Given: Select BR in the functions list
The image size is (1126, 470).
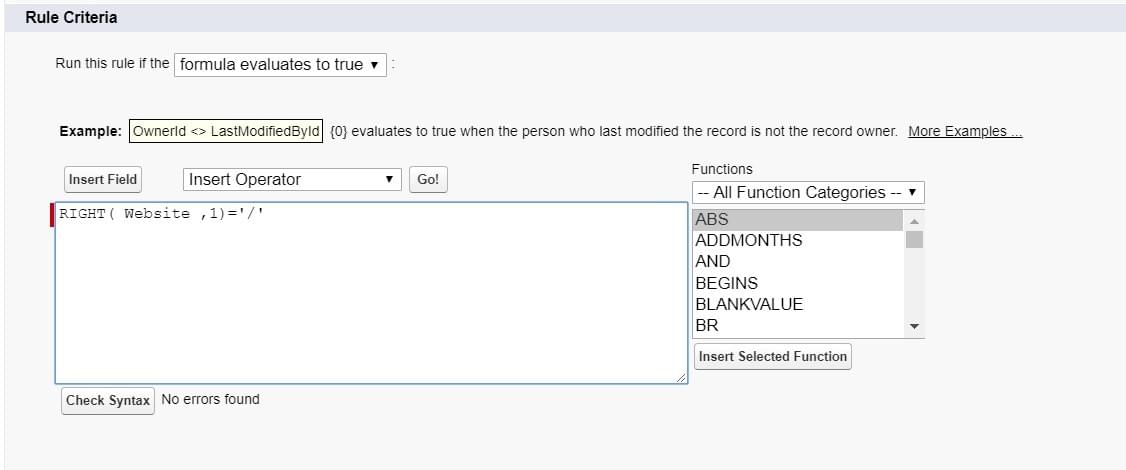Looking at the screenshot, I should coord(798,326).
